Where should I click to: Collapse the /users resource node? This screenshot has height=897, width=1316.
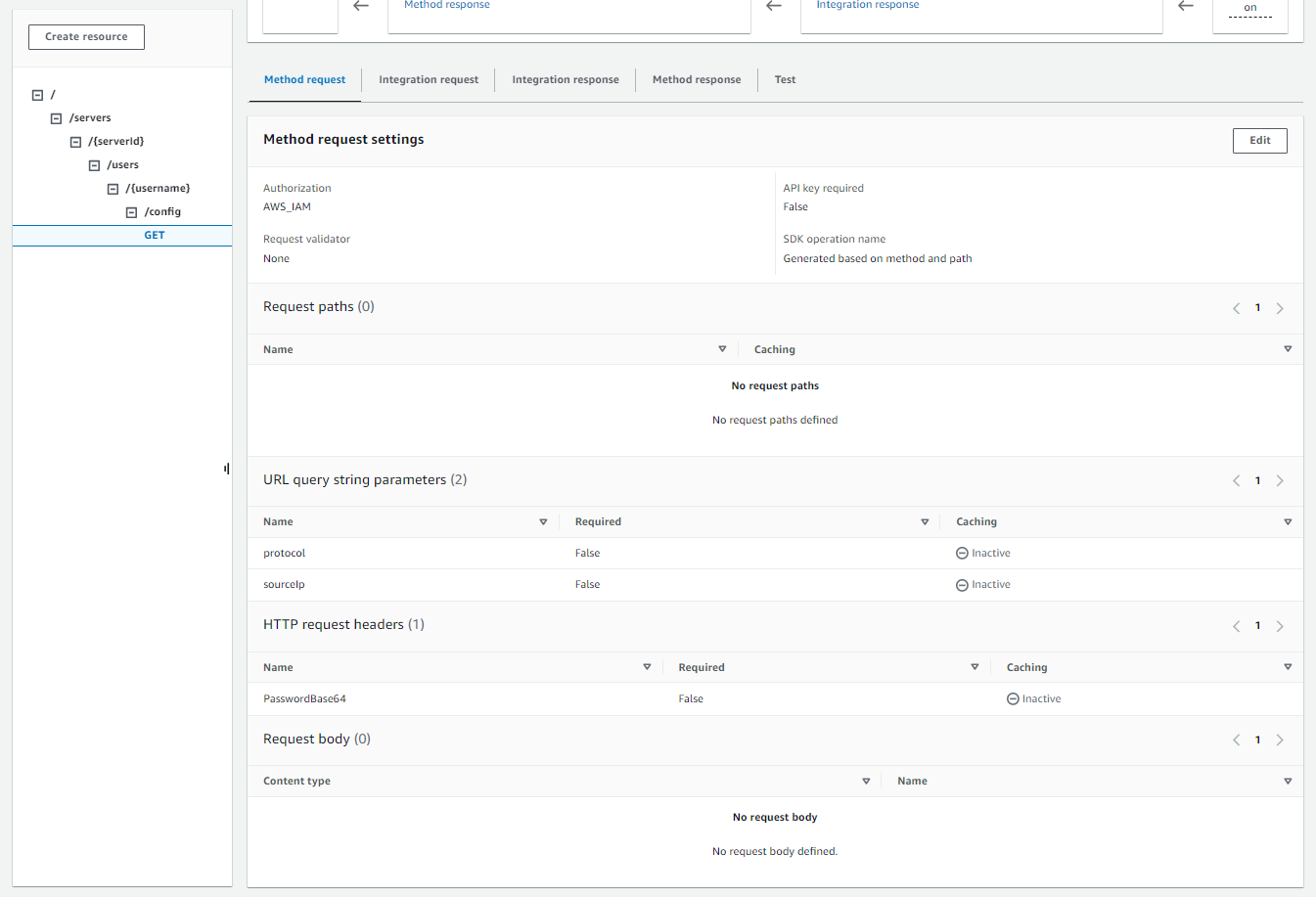coord(93,164)
